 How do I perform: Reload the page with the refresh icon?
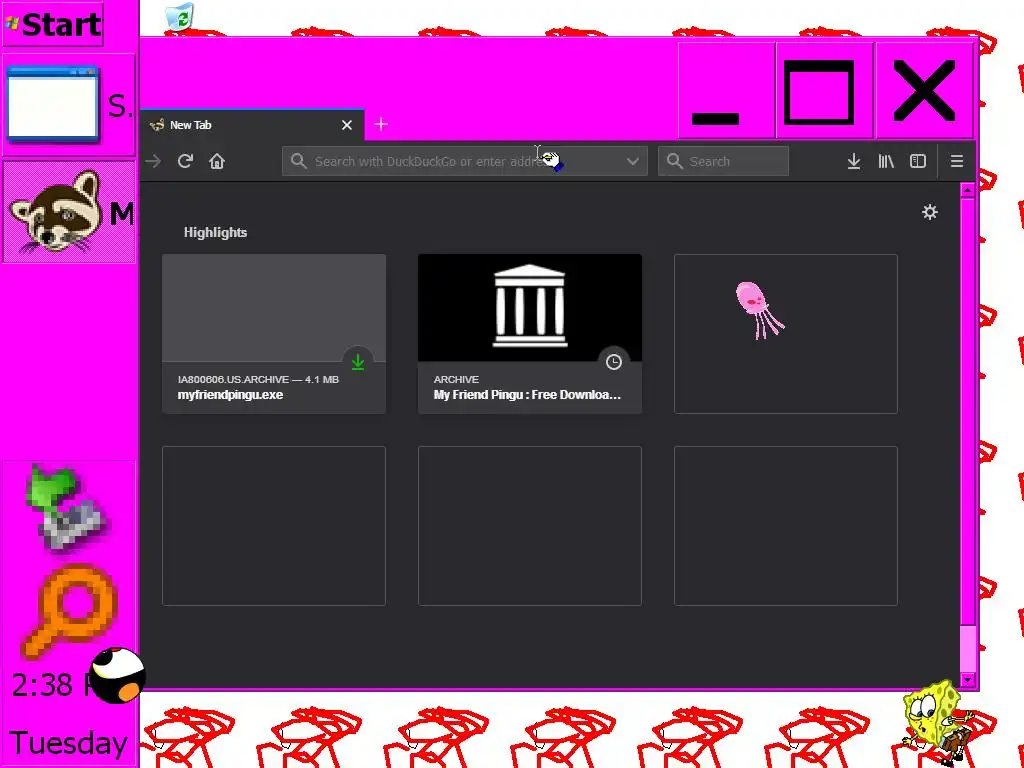[185, 161]
